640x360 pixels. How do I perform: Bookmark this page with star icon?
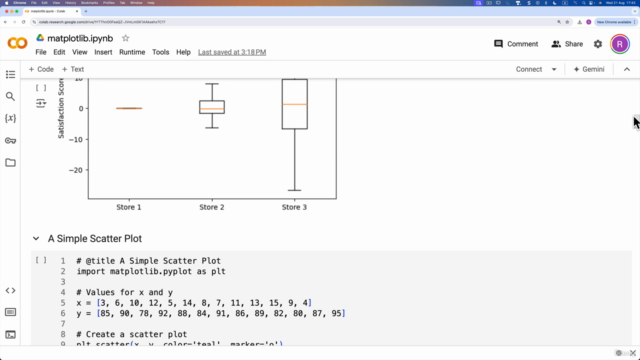tap(567, 22)
